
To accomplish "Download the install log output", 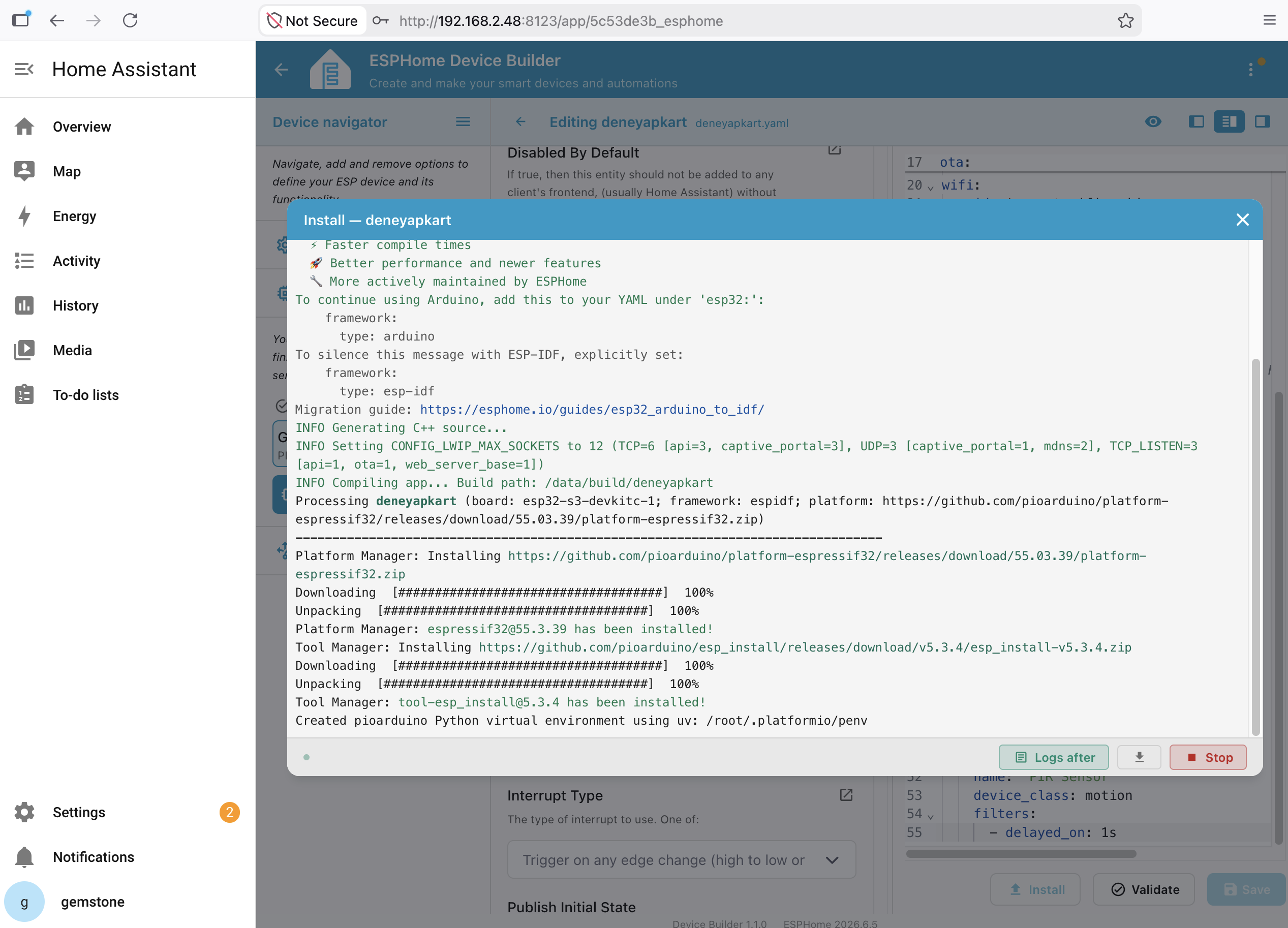I will (1139, 757).
